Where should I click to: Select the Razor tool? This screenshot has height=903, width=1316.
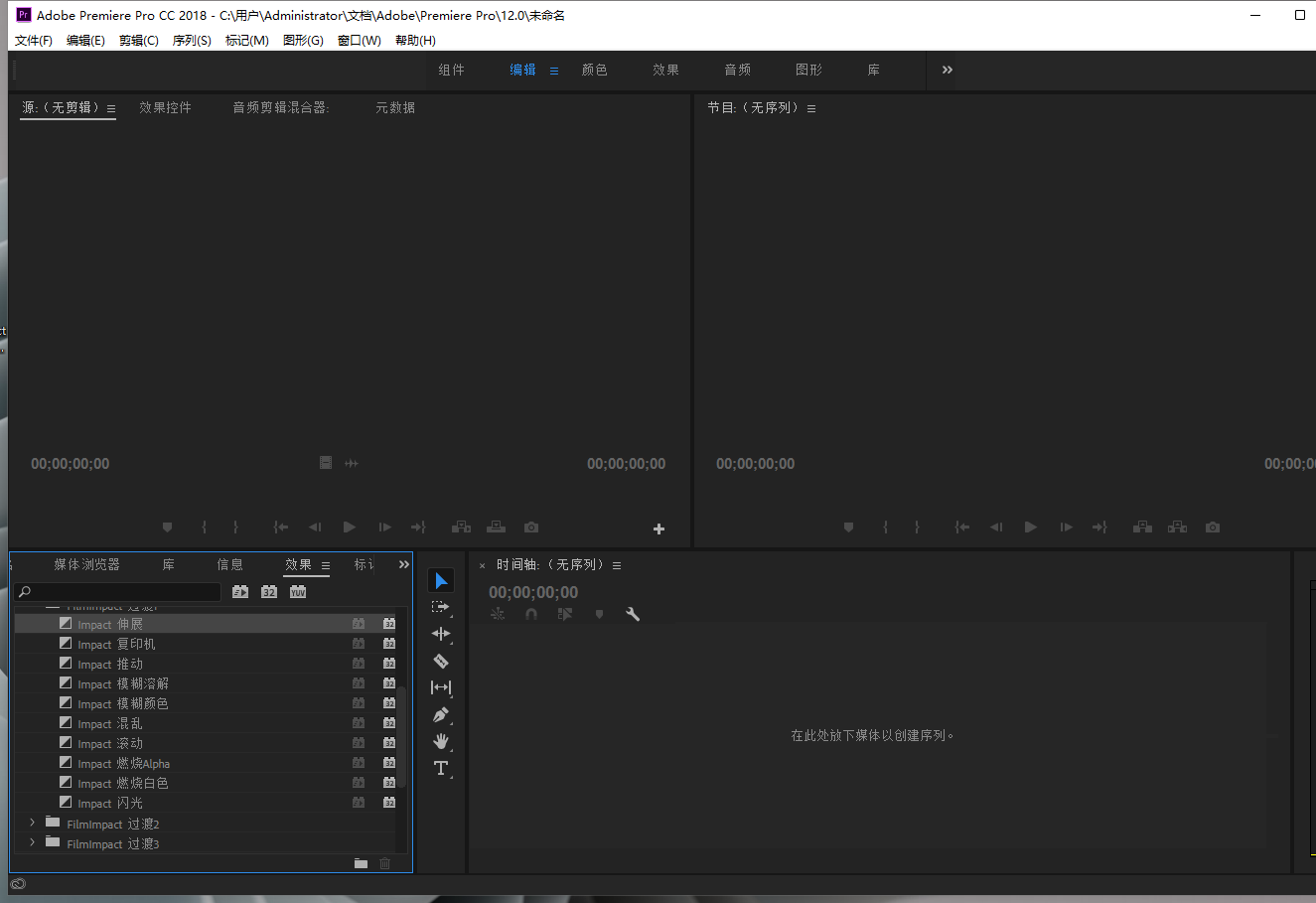click(x=441, y=661)
